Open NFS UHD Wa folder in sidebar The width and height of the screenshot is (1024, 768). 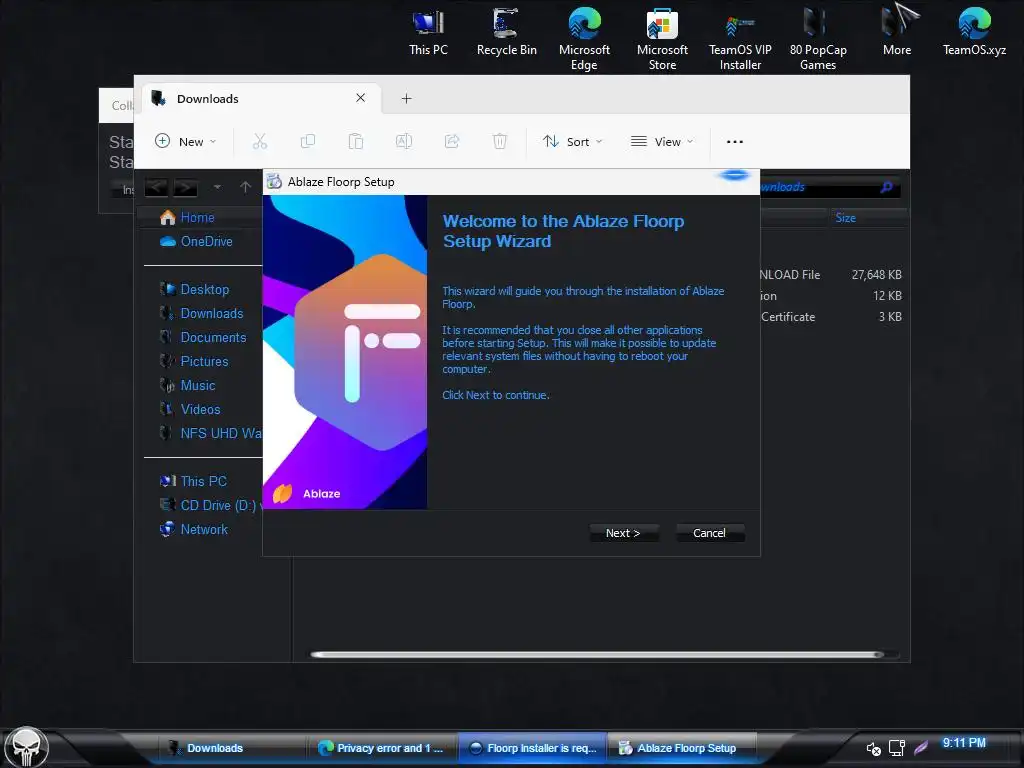pos(210,434)
